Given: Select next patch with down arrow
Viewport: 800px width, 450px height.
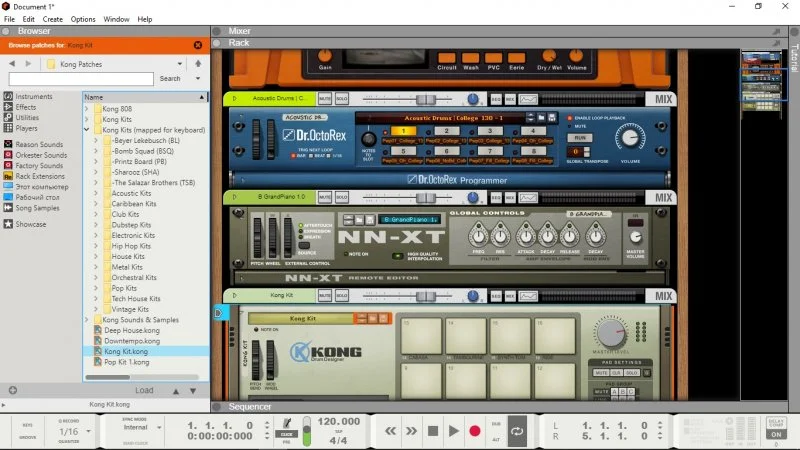Looking at the screenshot, I should pos(193,391).
